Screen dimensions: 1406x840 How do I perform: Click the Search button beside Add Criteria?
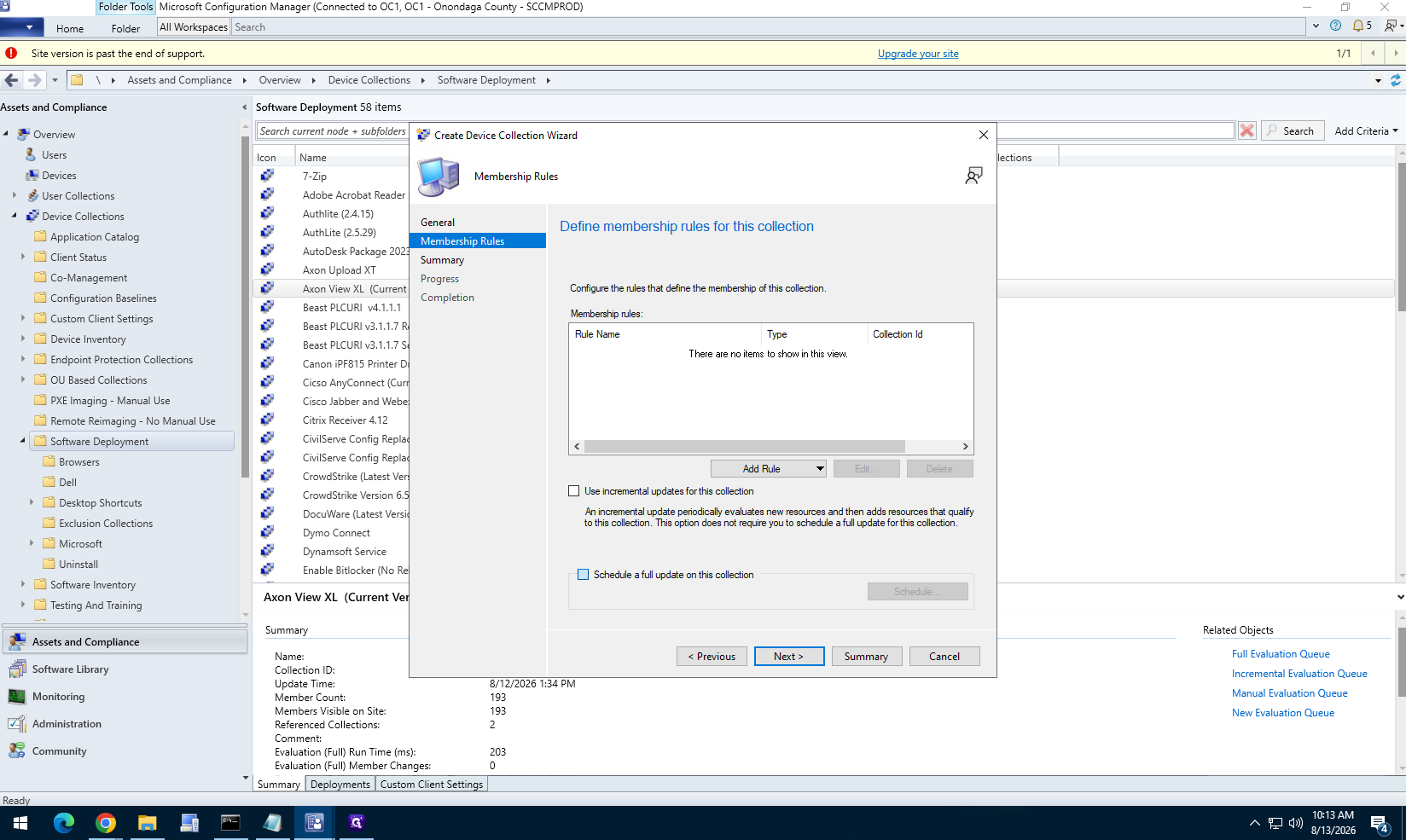(1292, 130)
